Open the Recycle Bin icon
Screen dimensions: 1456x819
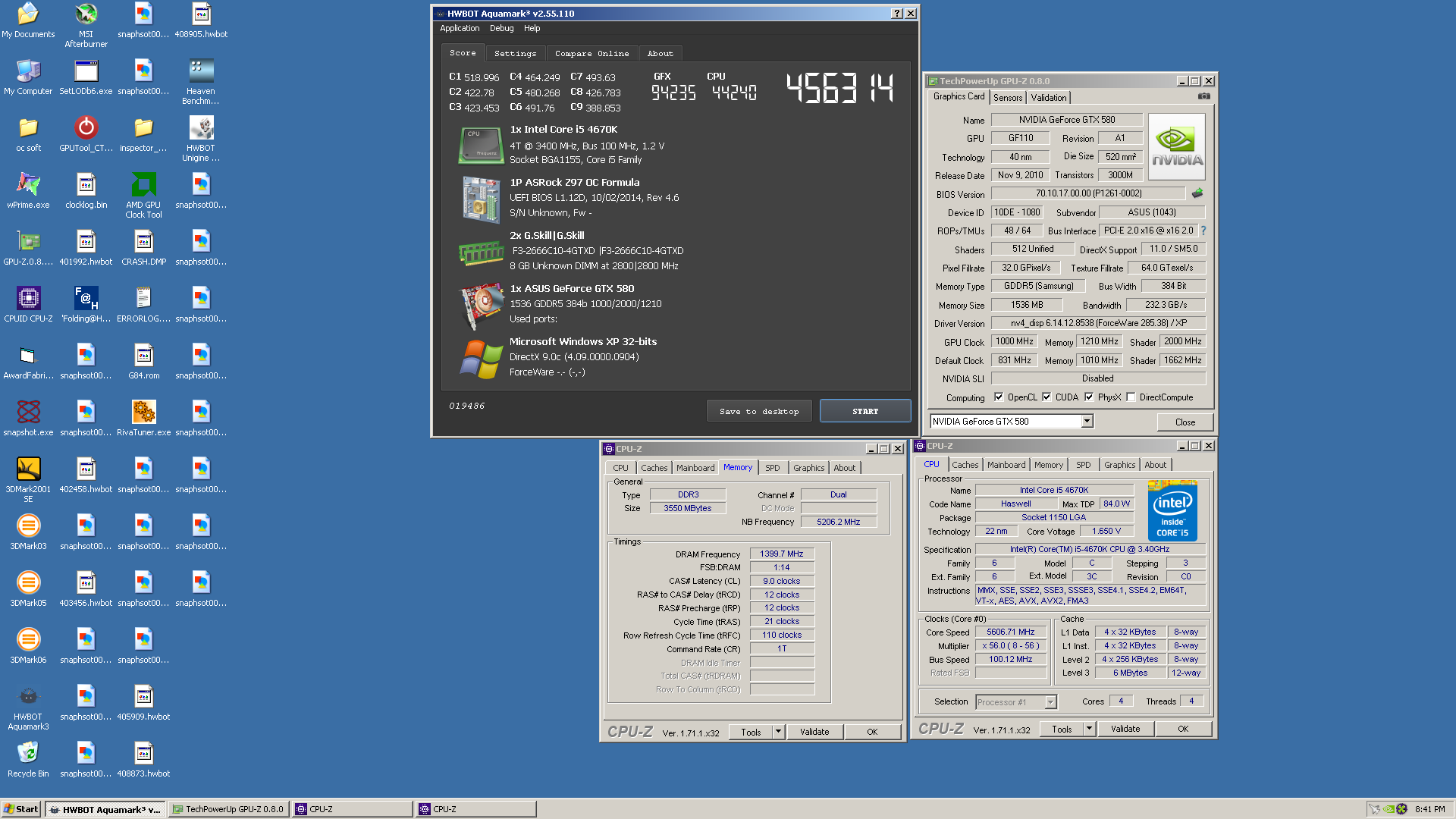pos(28,759)
